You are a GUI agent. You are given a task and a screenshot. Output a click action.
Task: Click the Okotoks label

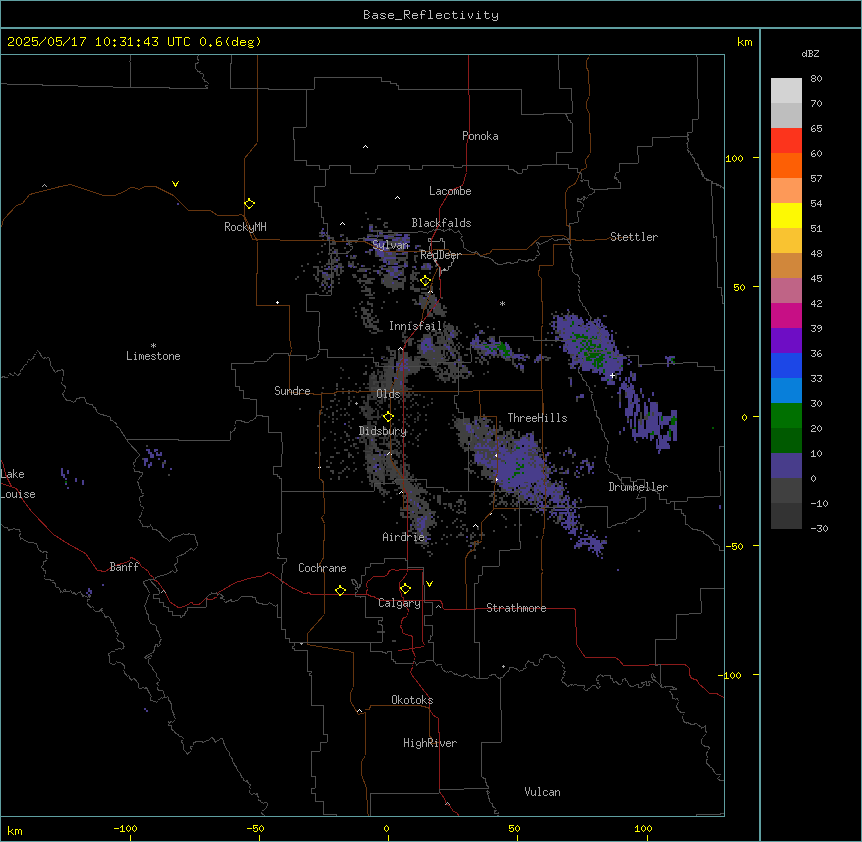coord(412,700)
